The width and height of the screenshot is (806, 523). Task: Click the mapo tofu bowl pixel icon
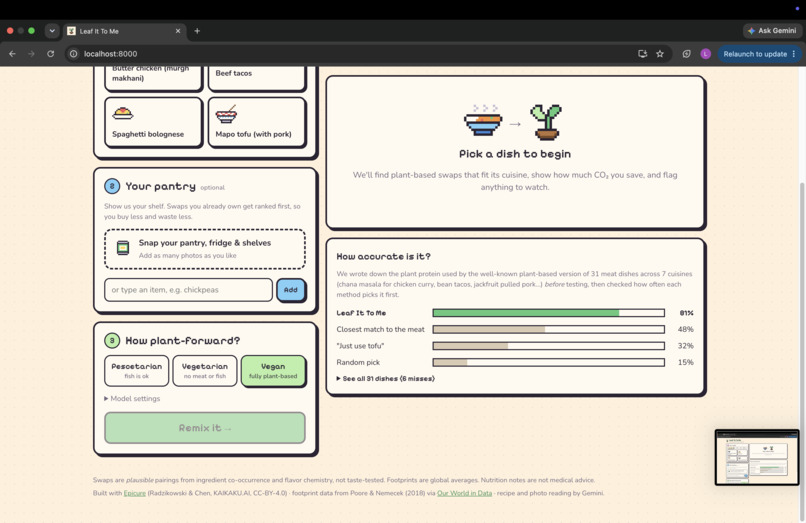(226, 114)
